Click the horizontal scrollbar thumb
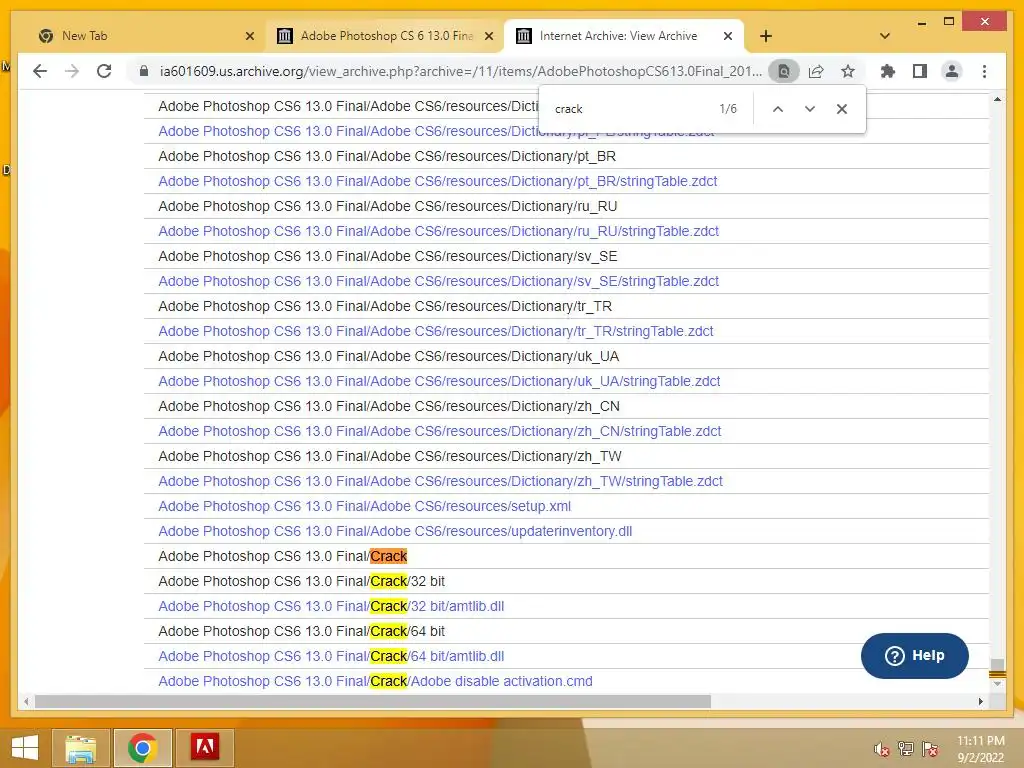The height and width of the screenshot is (768, 1024). pos(373,701)
